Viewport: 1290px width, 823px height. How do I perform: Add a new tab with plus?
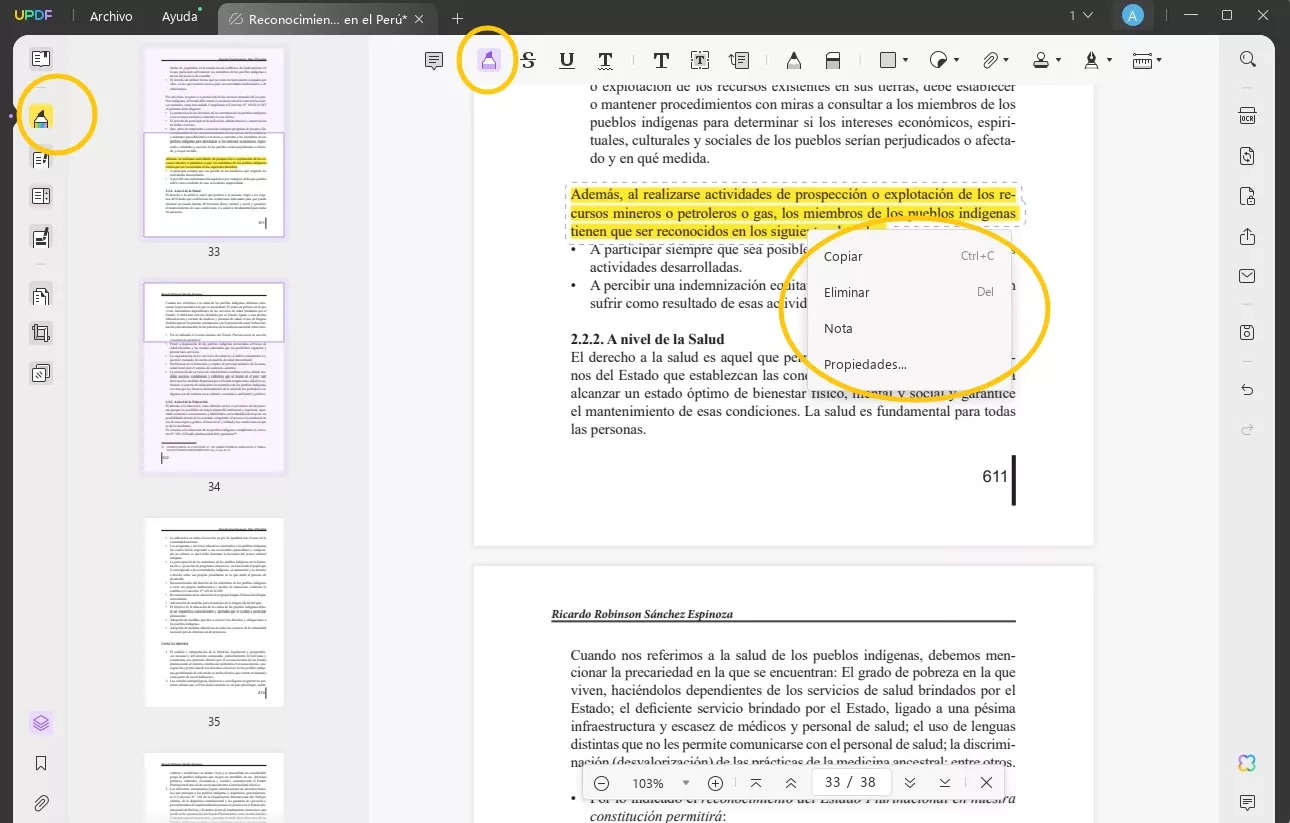click(x=457, y=18)
